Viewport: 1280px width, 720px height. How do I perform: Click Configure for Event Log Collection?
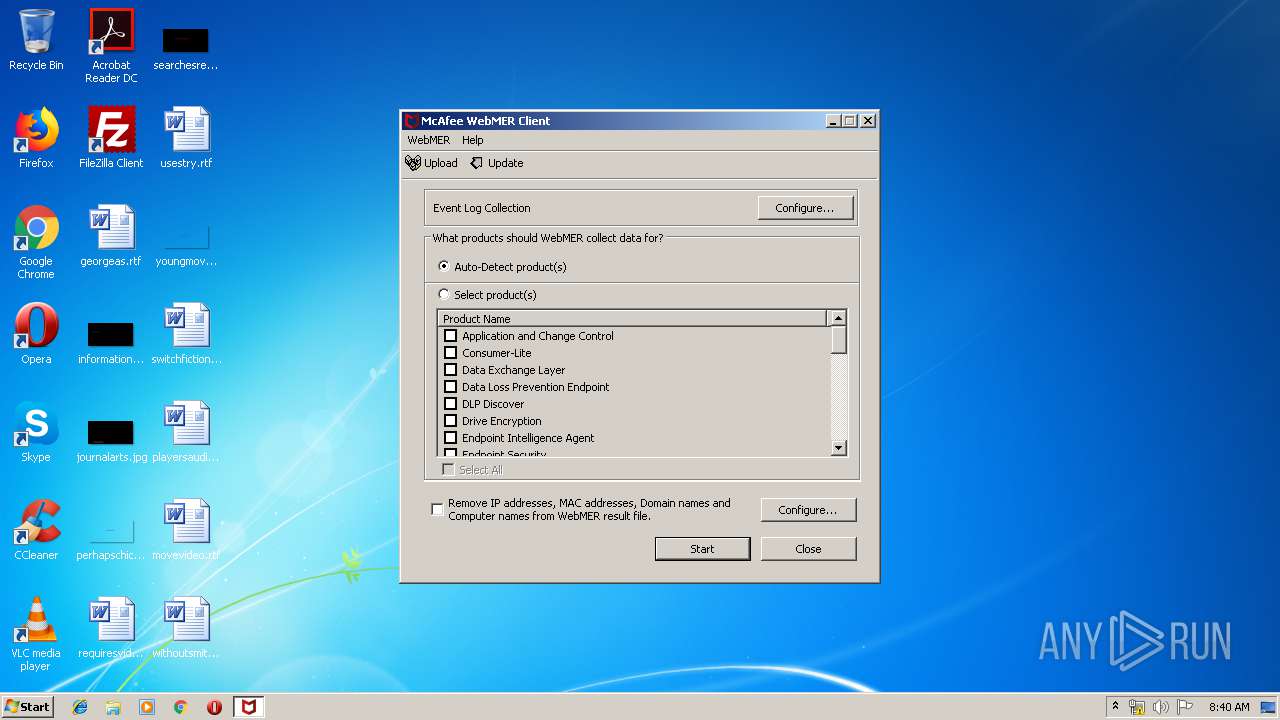coord(805,208)
